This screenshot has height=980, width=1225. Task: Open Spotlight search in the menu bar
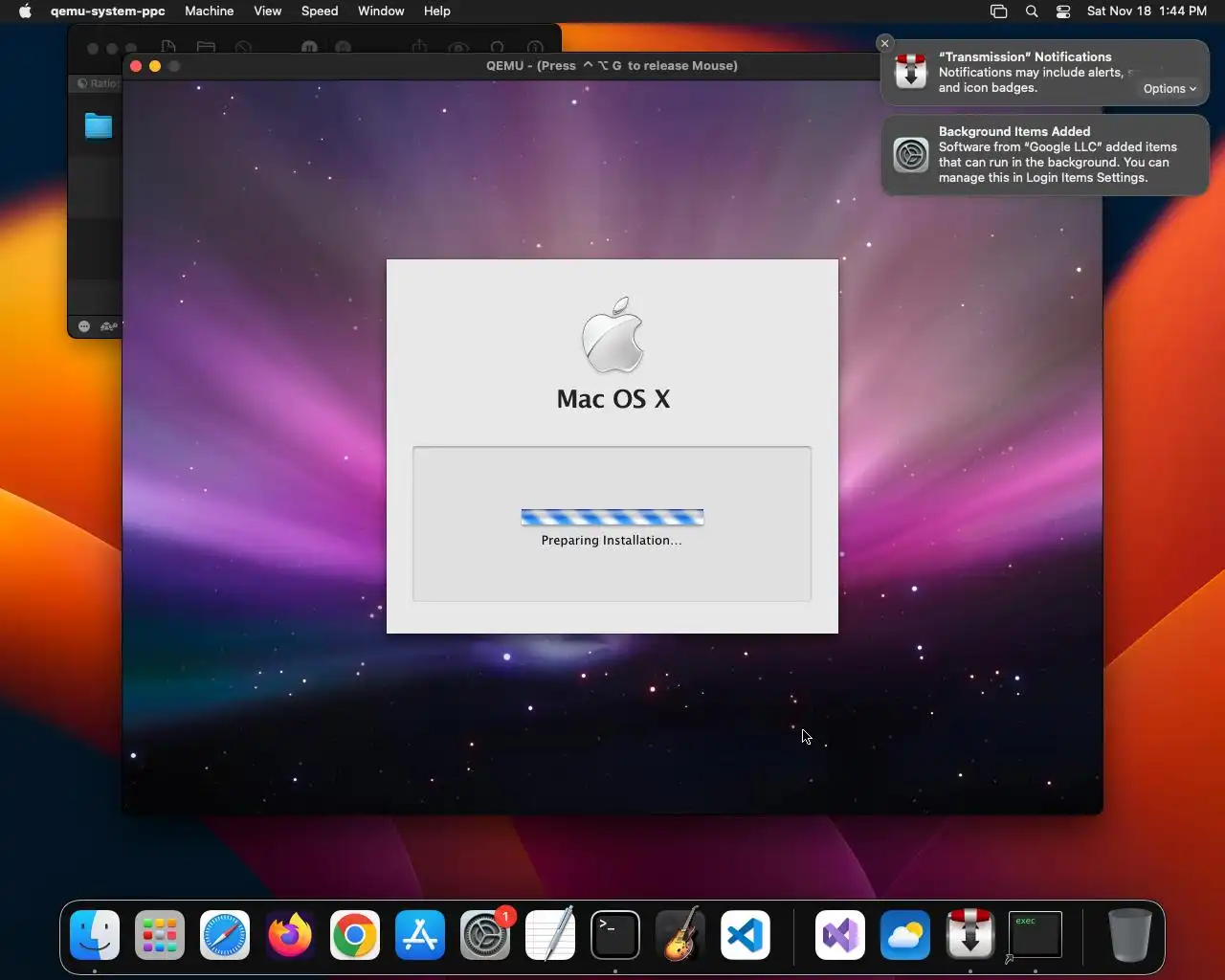[1032, 11]
